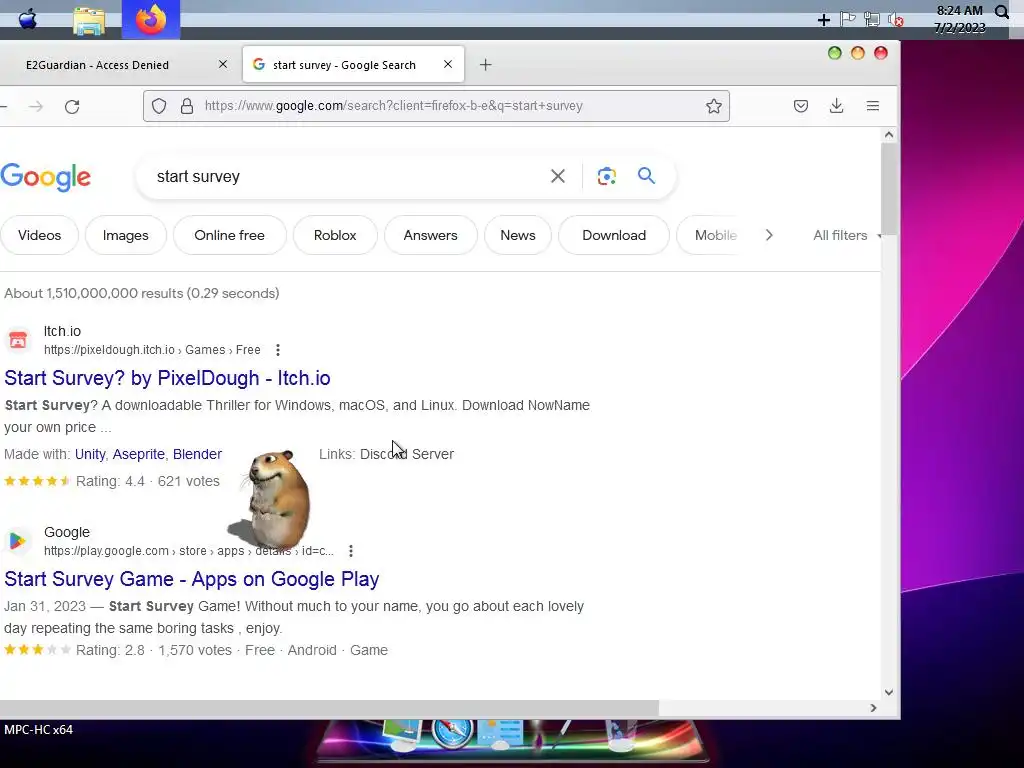Open options for the Itch.io result
This screenshot has width=1024, height=768.
coord(278,350)
